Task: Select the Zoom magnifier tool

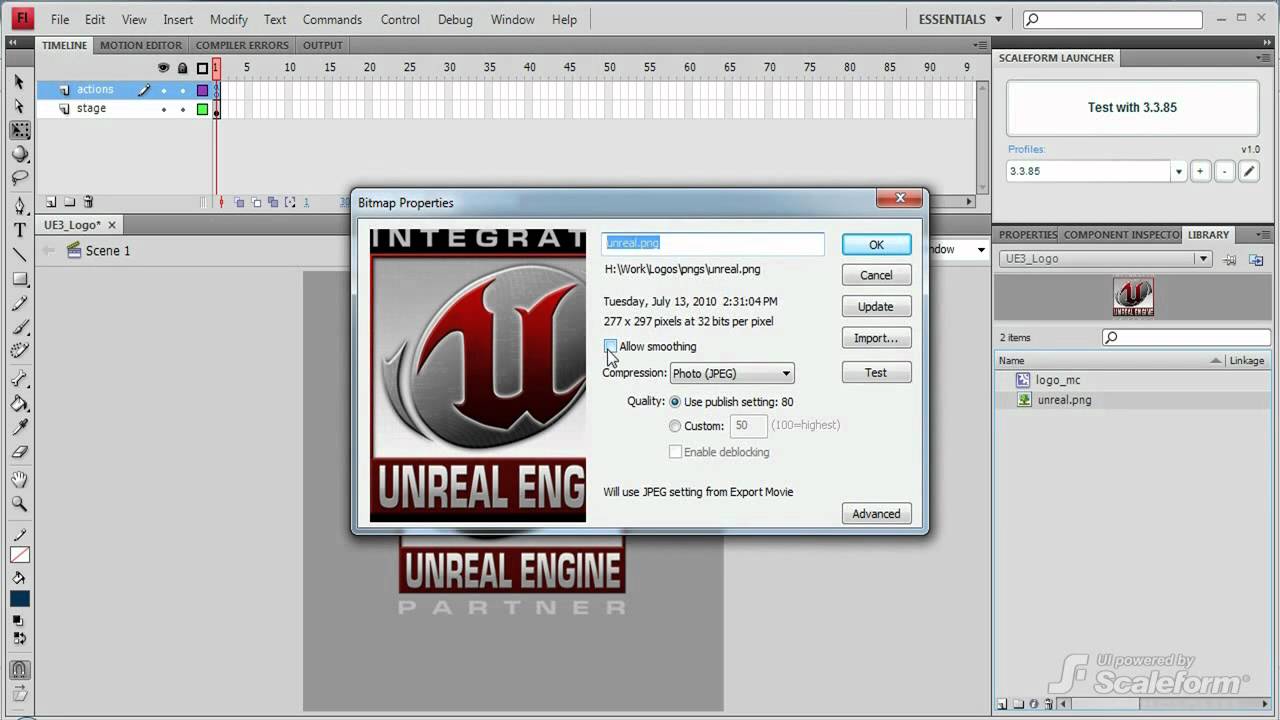Action: point(19,504)
